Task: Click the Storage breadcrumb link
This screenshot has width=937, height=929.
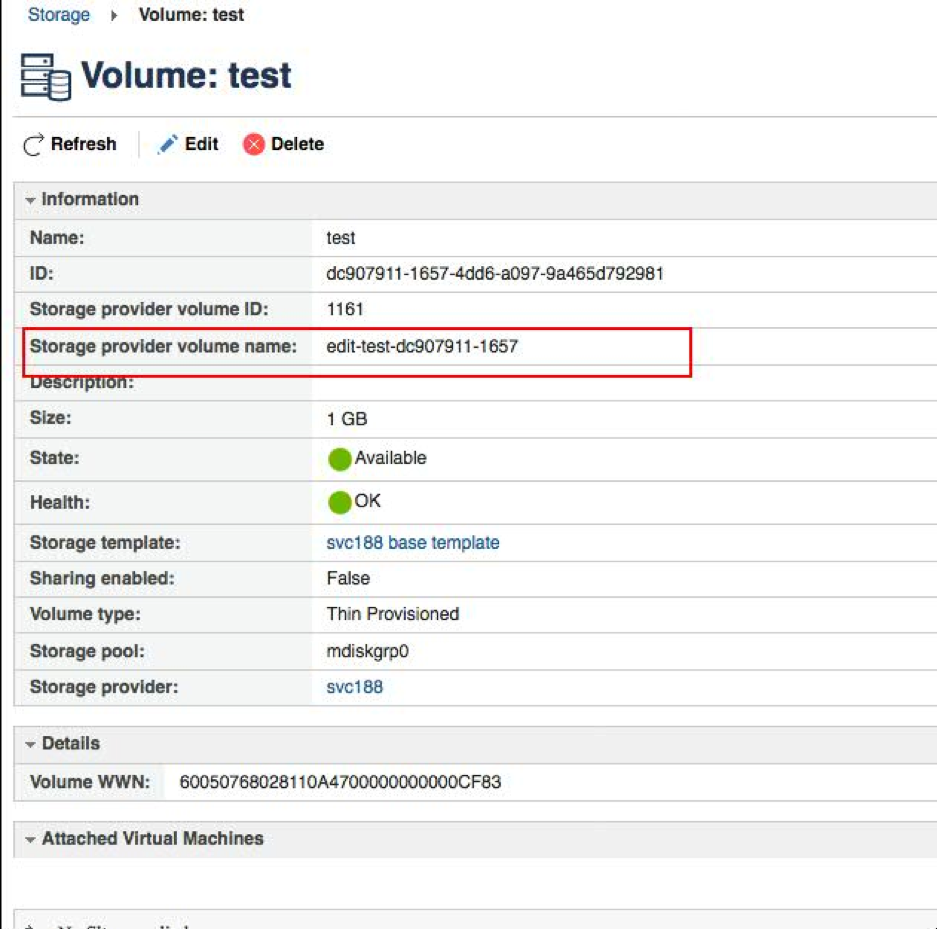Action: [59, 14]
